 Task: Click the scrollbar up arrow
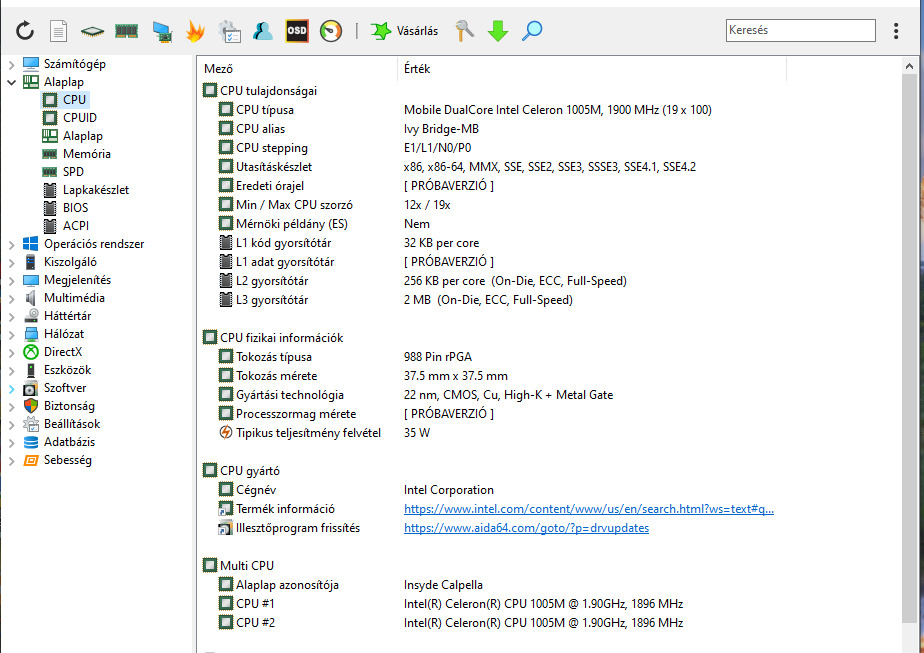click(910, 67)
